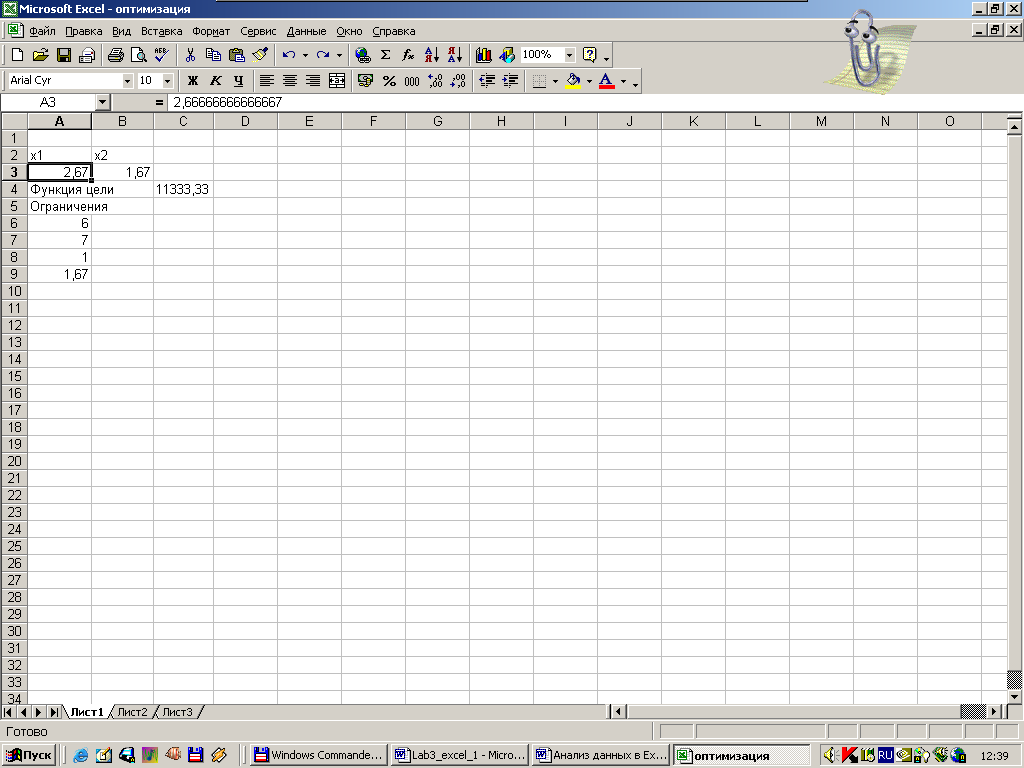Switch to Windows Commander taskbar button
Screen dimensions: 1024x768
pos(319,755)
